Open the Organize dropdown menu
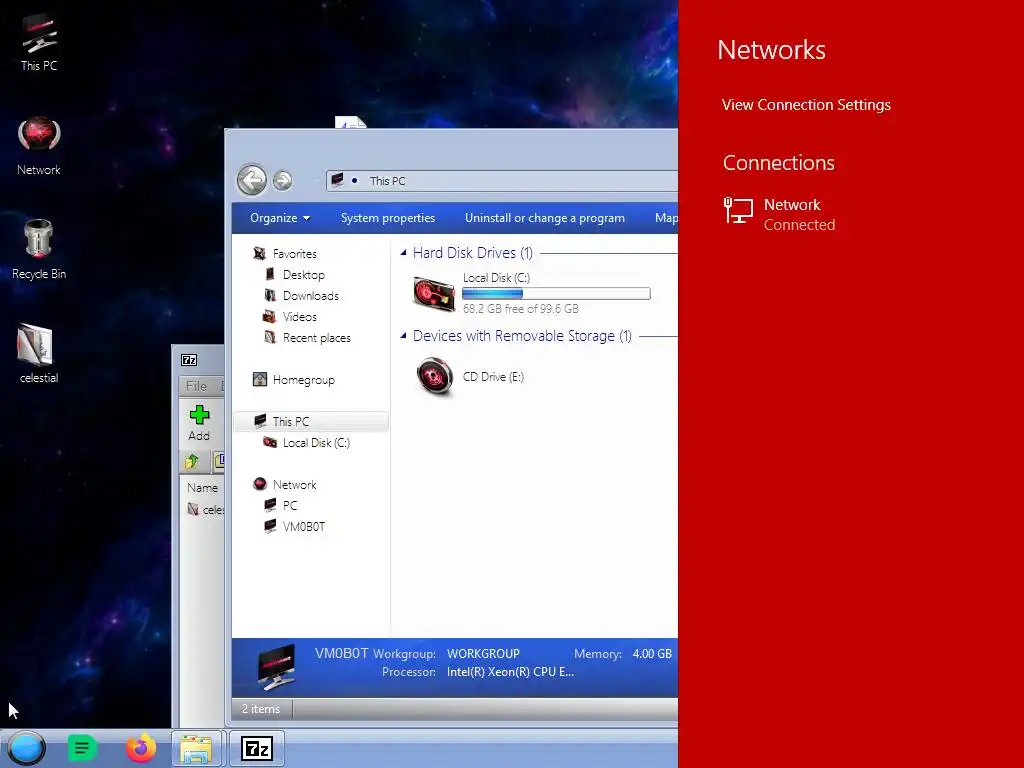The height and width of the screenshot is (768, 1024). tap(280, 218)
